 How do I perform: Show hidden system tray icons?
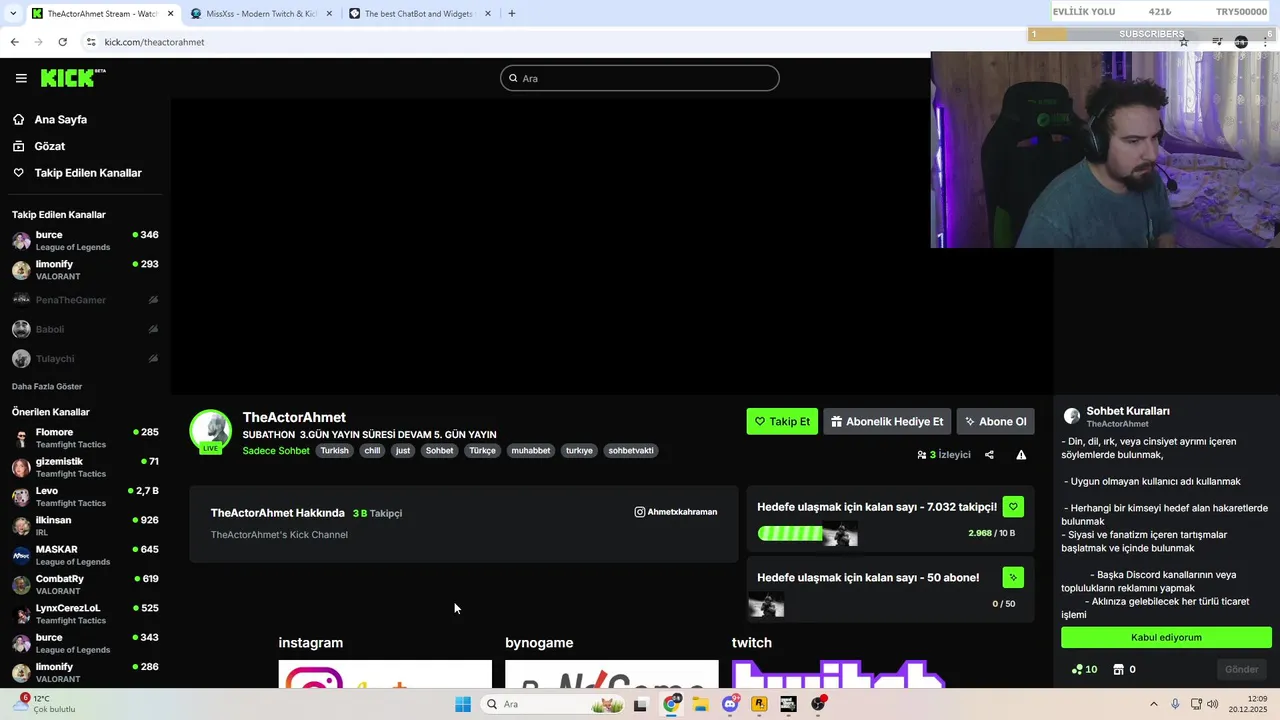[1153, 704]
